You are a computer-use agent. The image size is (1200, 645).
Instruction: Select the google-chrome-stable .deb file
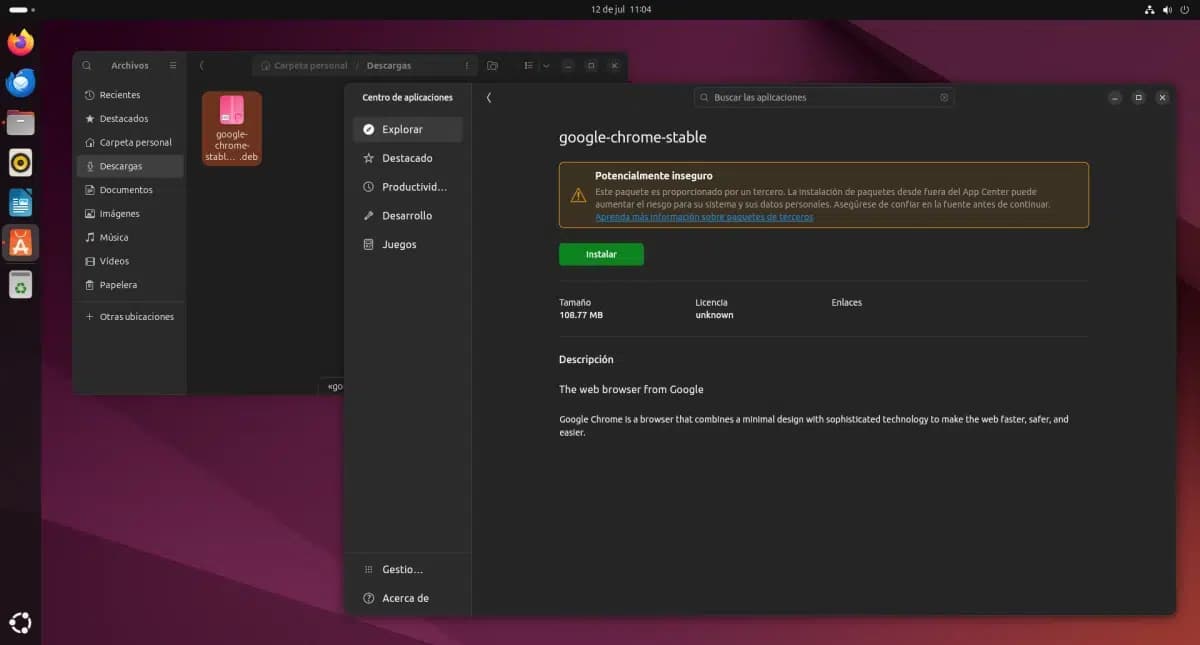pyautogui.click(x=232, y=128)
